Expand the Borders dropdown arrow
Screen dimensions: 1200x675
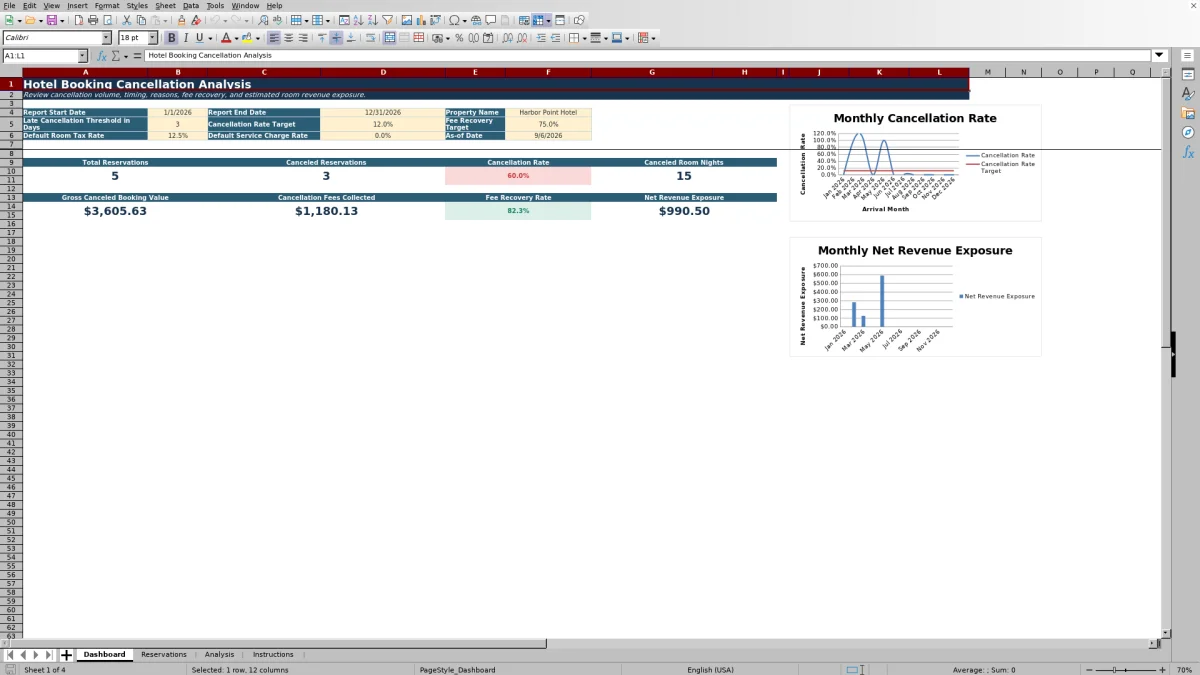pyautogui.click(x=584, y=38)
